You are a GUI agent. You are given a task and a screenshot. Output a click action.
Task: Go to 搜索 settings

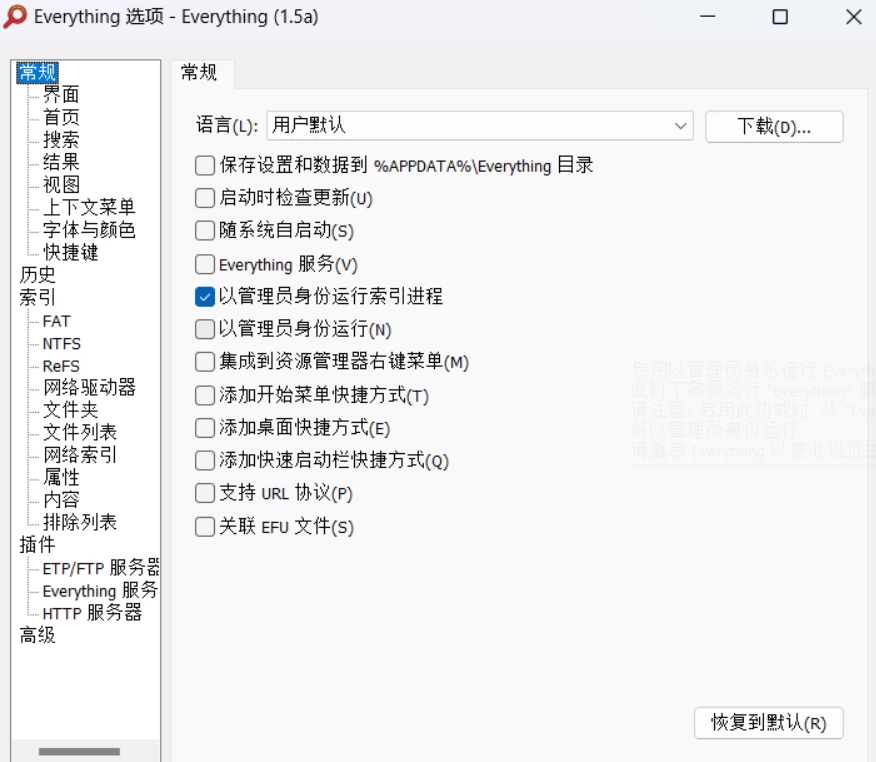coord(61,140)
